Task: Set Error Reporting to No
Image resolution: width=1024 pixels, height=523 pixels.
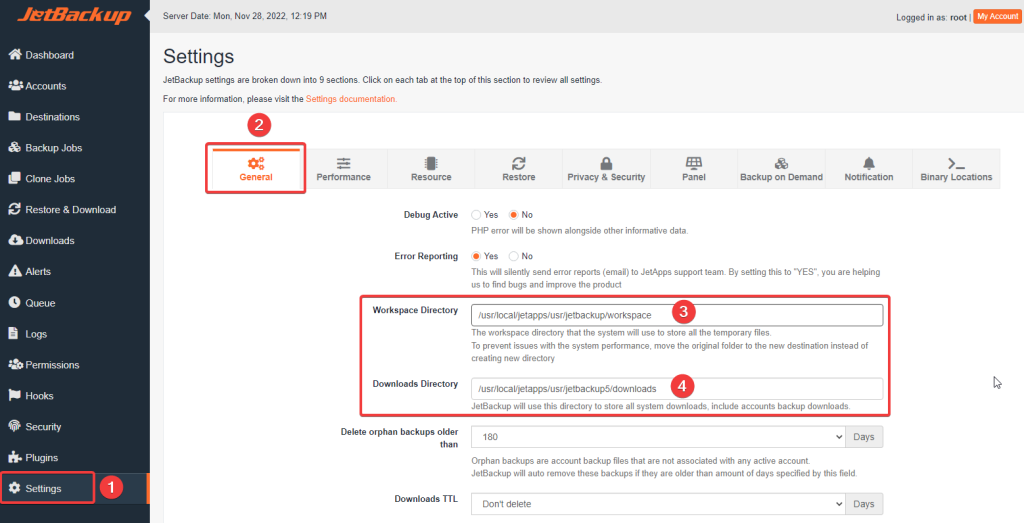Action: tap(514, 256)
